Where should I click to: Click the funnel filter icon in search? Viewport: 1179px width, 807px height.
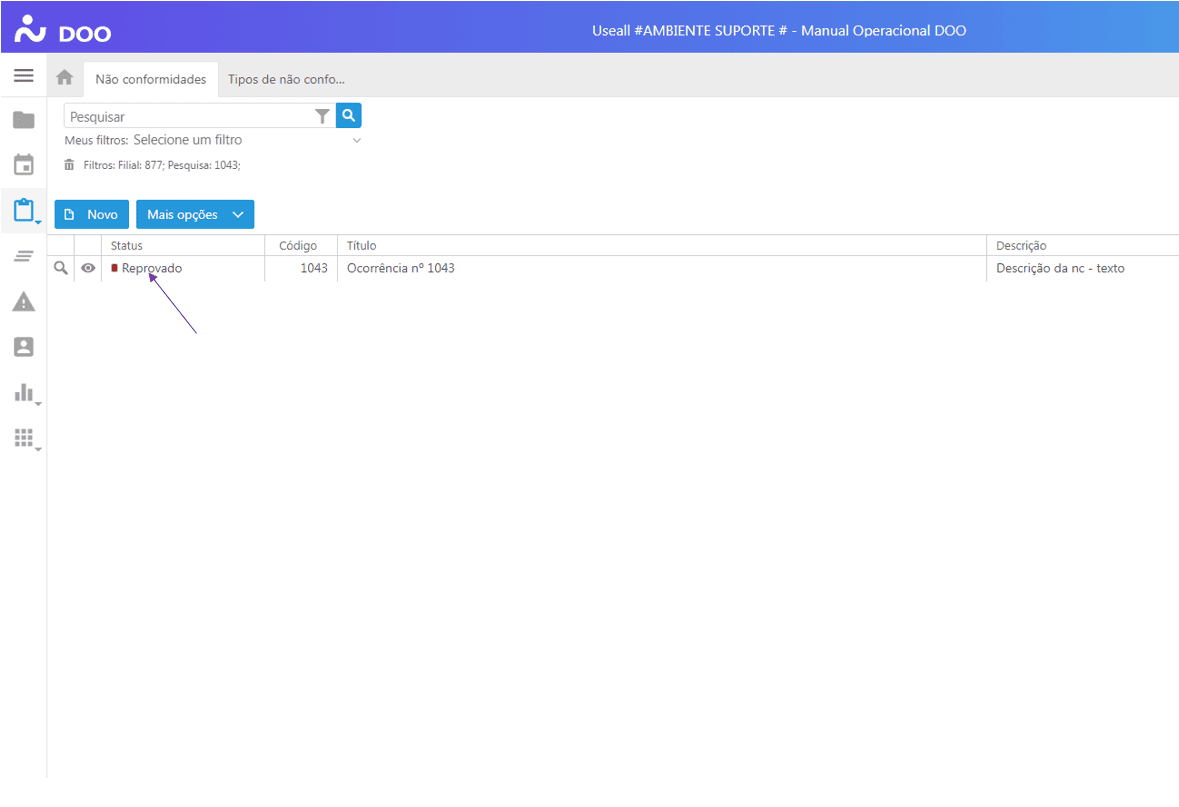point(322,116)
